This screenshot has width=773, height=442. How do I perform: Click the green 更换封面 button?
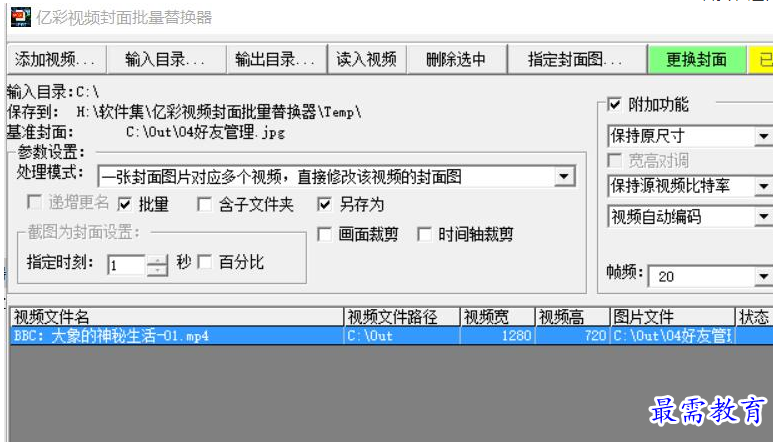click(697, 60)
